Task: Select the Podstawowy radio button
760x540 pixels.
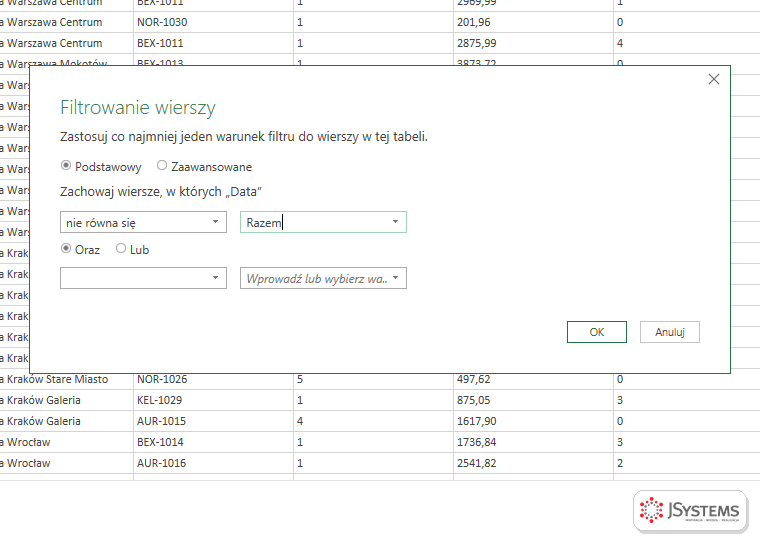Action: 66,166
